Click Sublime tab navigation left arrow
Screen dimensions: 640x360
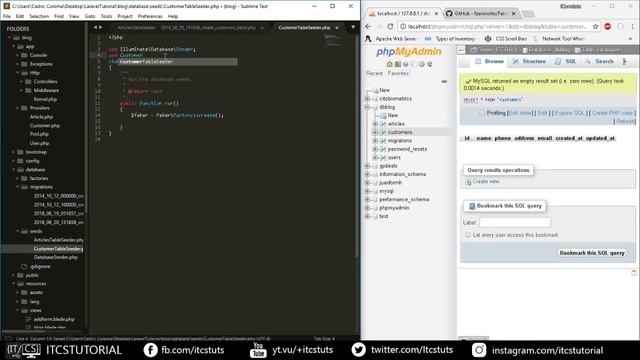tap(96, 27)
